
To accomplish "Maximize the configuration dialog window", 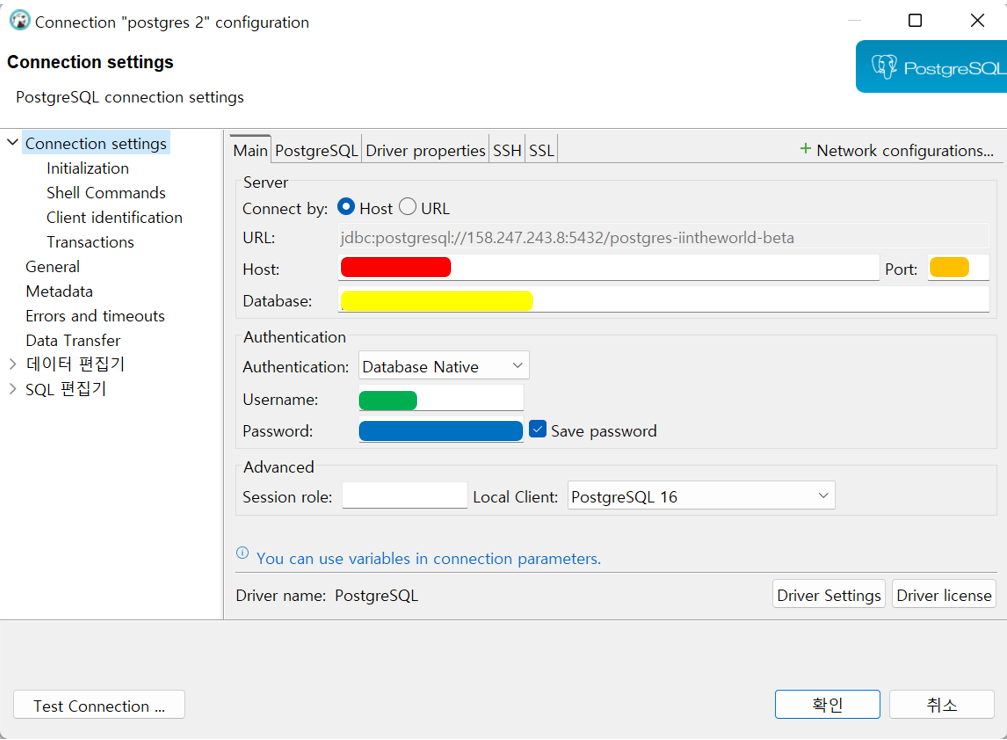I will coord(915,21).
